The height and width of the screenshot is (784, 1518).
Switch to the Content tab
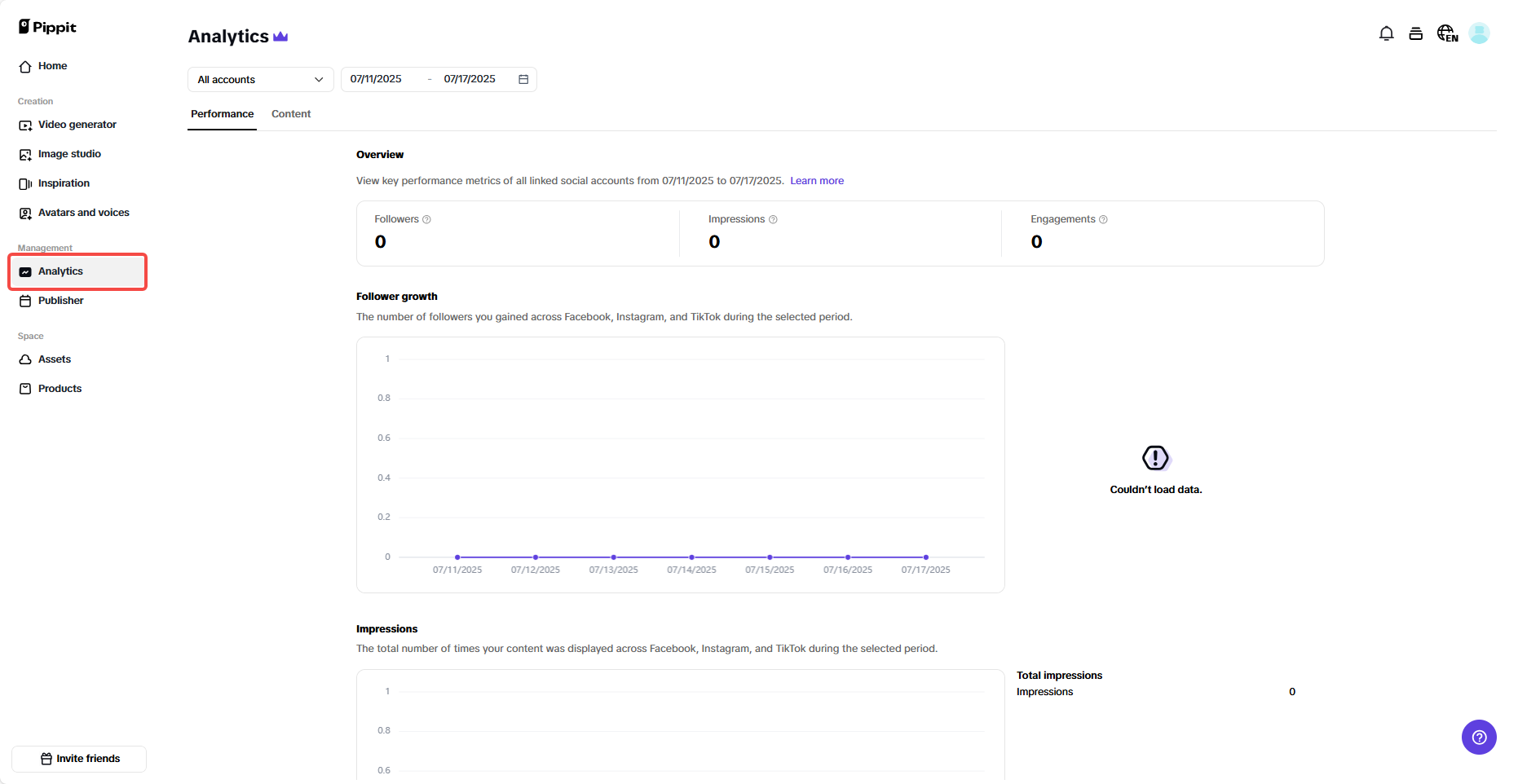[x=291, y=114]
